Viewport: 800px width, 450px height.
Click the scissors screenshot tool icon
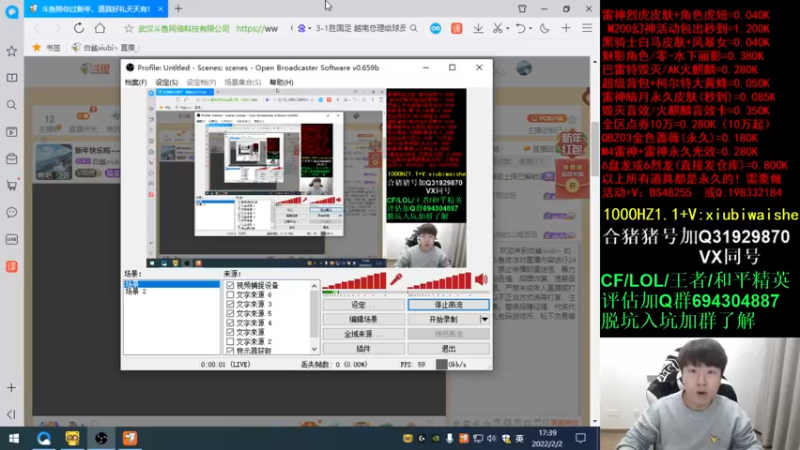tap(497, 29)
